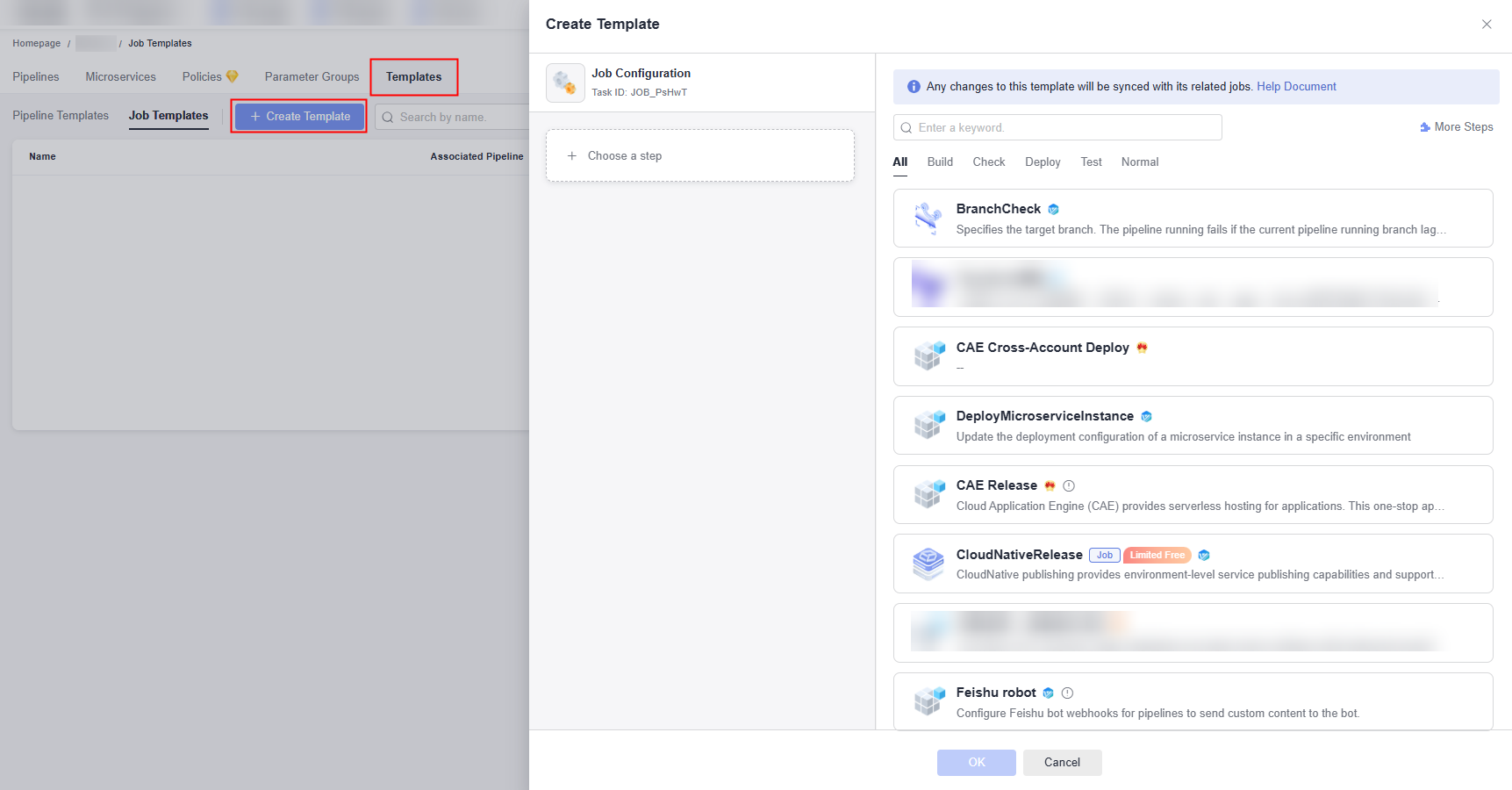Viewport: 1512px width, 790px height.
Task: Click the info icon beside CAE Release
Action: point(1069,486)
